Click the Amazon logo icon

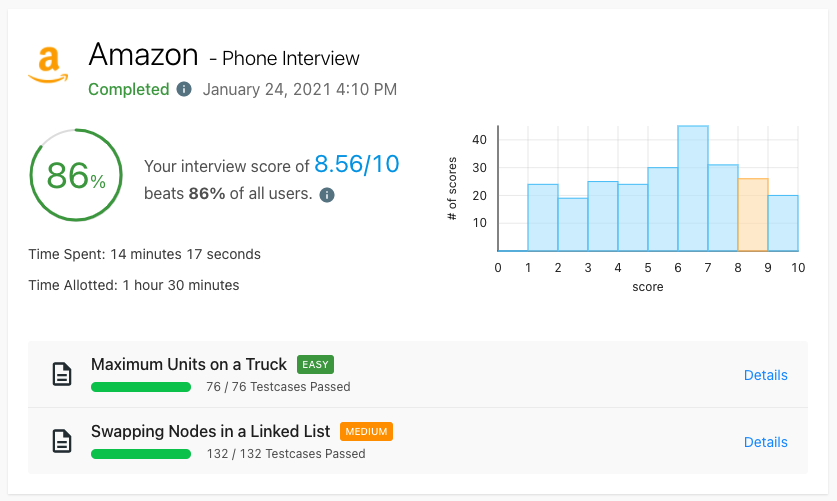[48, 65]
